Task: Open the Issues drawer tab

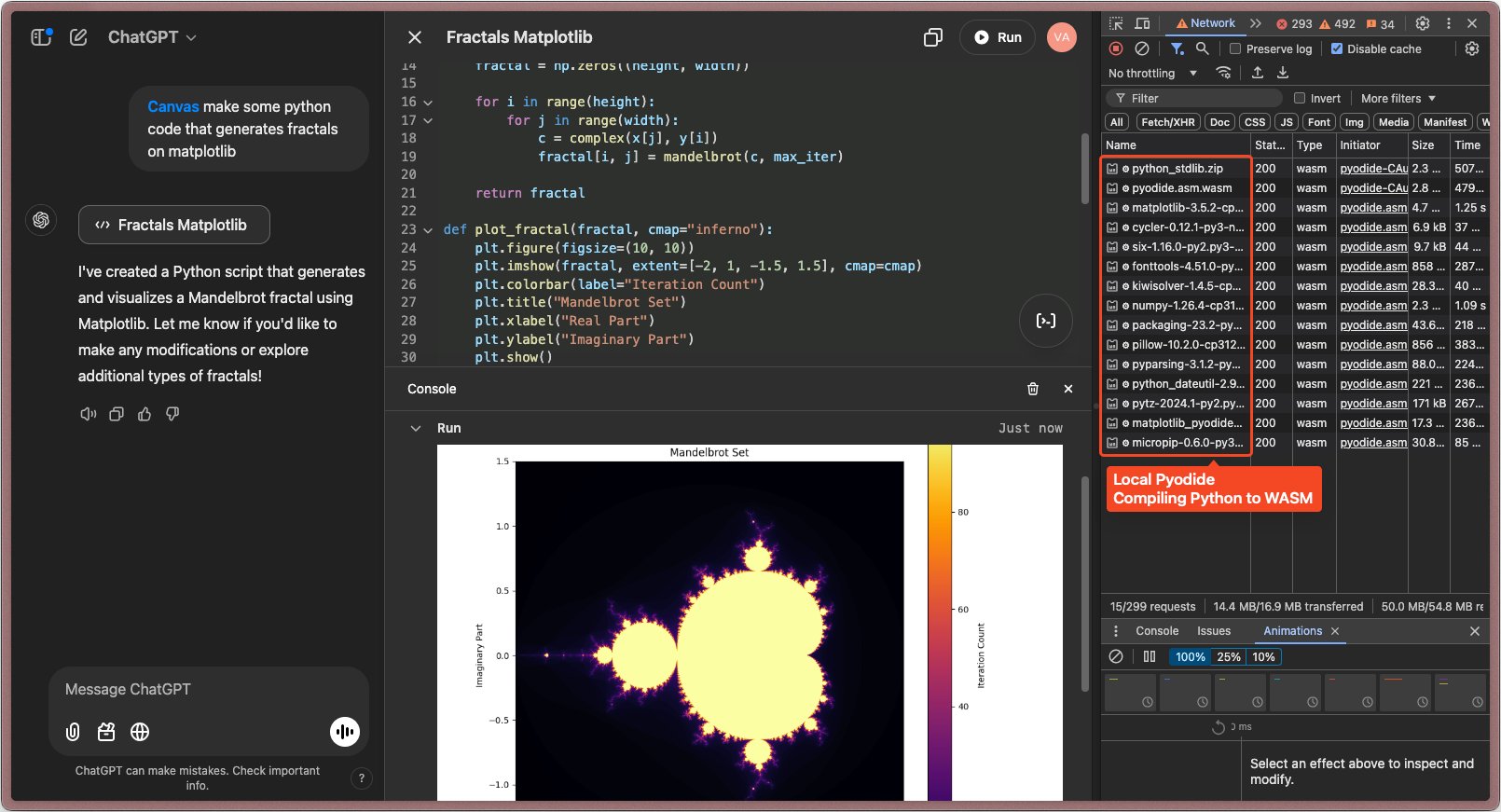Action: [x=1214, y=631]
